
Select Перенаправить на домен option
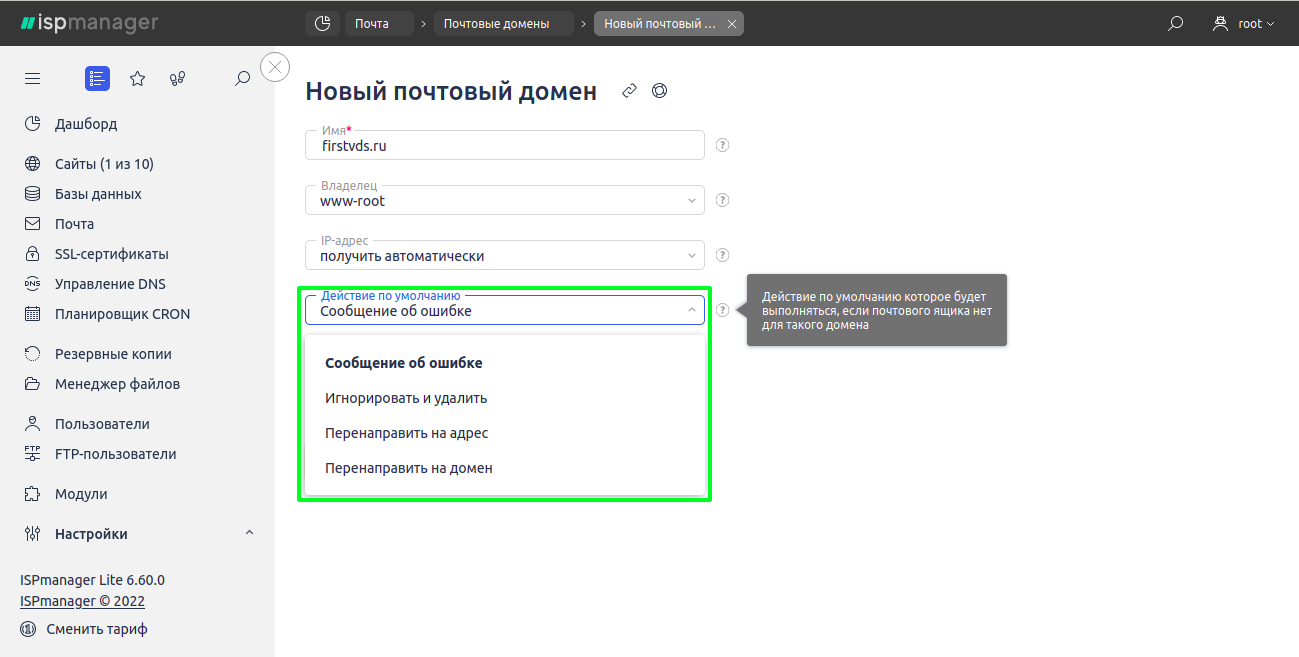[505, 468]
